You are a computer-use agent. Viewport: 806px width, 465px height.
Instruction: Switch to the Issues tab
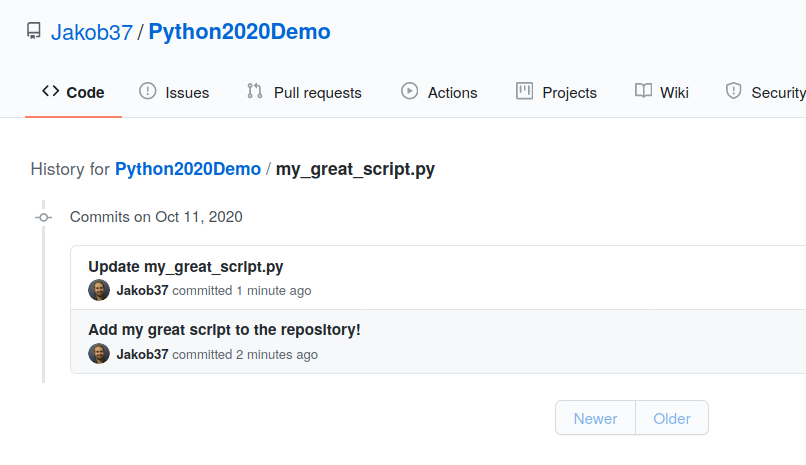[174, 92]
